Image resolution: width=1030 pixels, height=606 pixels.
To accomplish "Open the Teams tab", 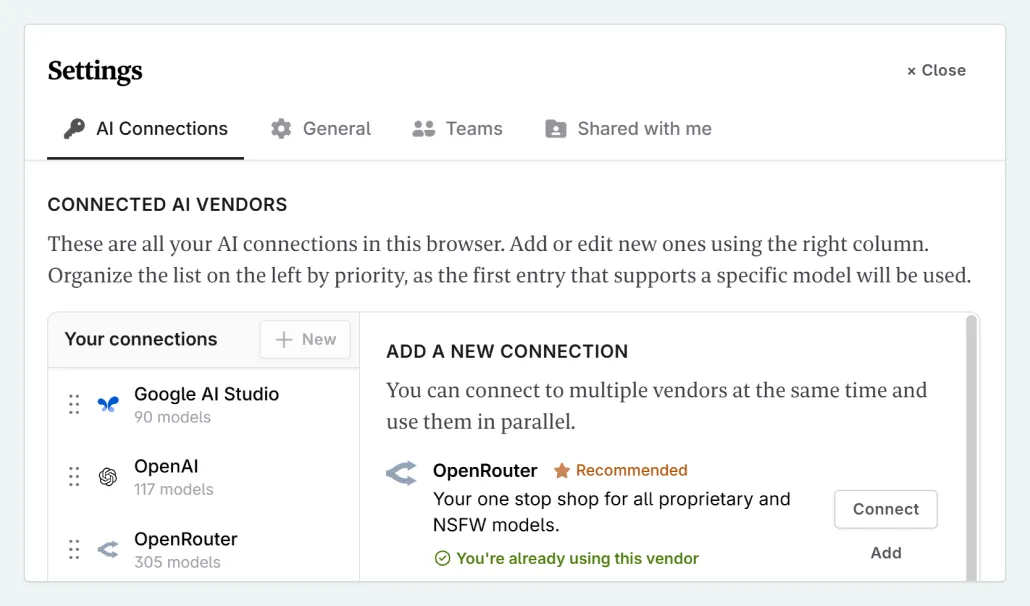I will click(473, 129).
